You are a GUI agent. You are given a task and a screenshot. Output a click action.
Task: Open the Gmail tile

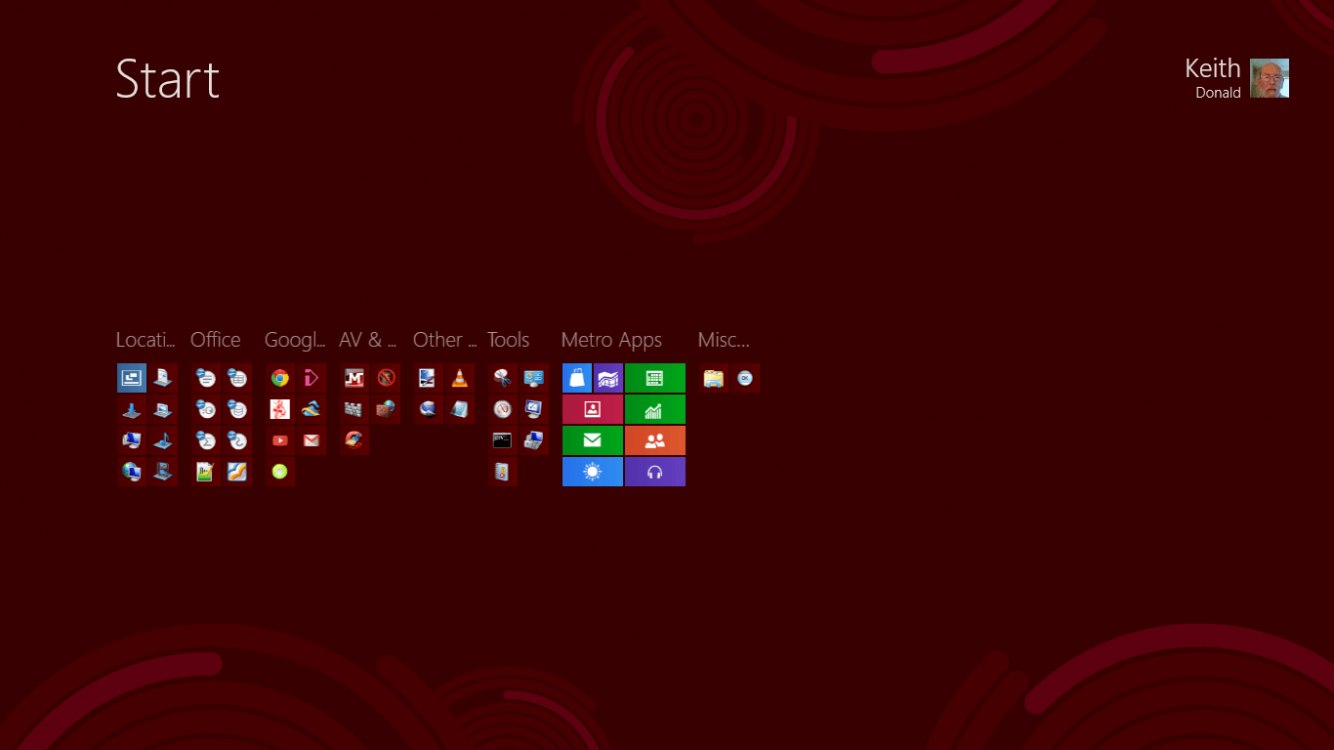[x=311, y=440]
